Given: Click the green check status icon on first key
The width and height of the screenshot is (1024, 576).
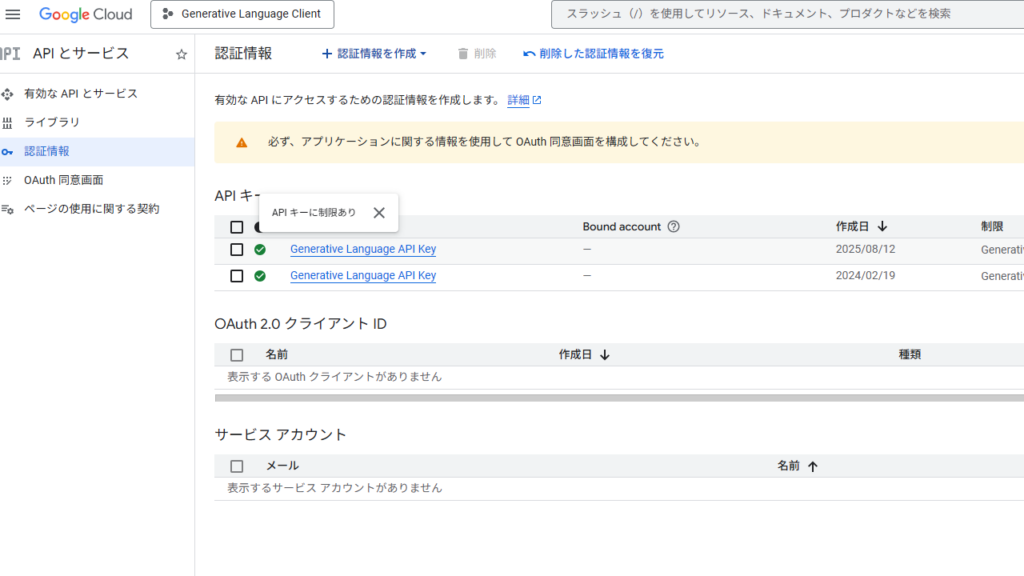Looking at the screenshot, I should click(261, 249).
